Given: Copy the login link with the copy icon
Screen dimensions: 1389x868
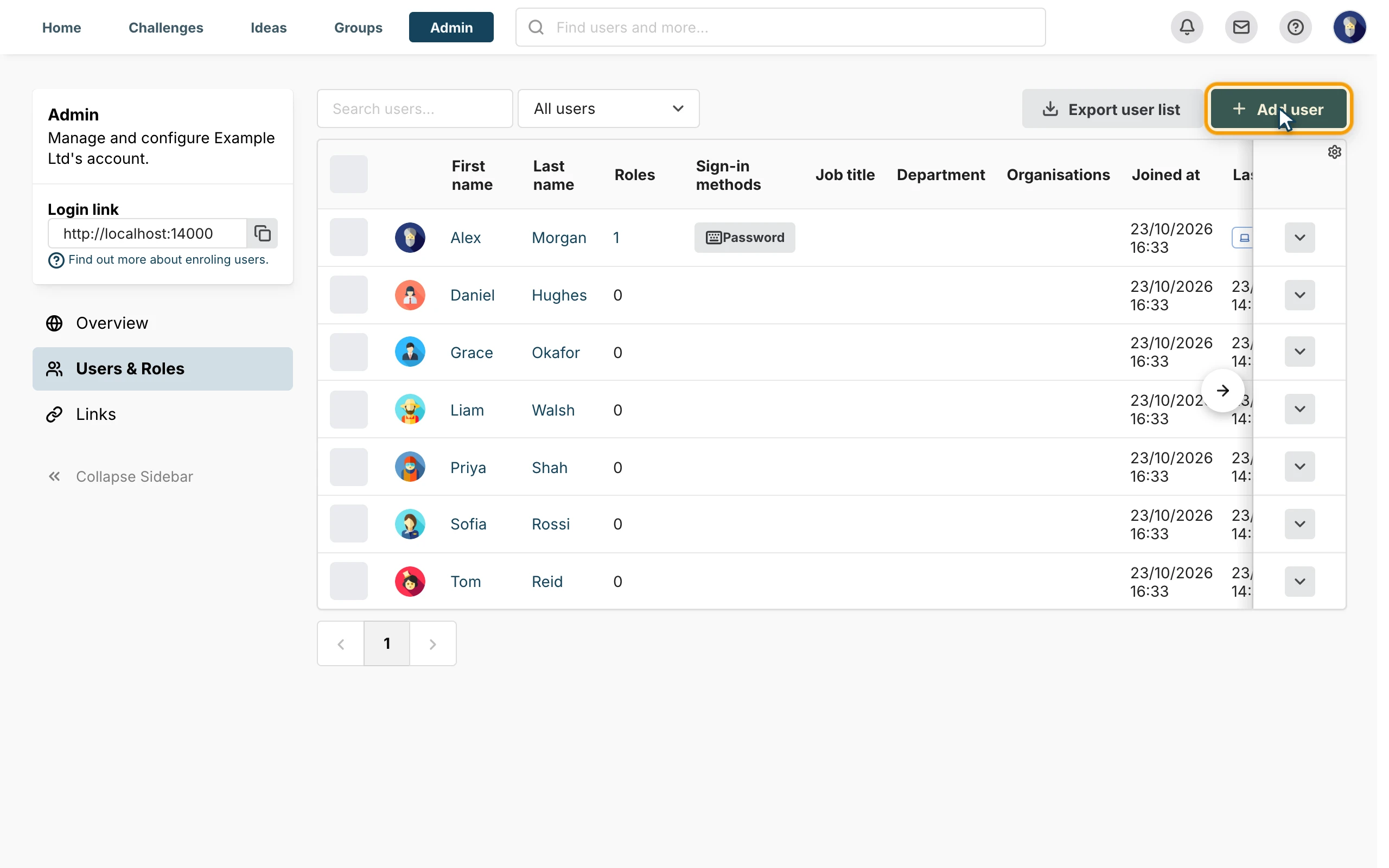Looking at the screenshot, I should [262, 233].
